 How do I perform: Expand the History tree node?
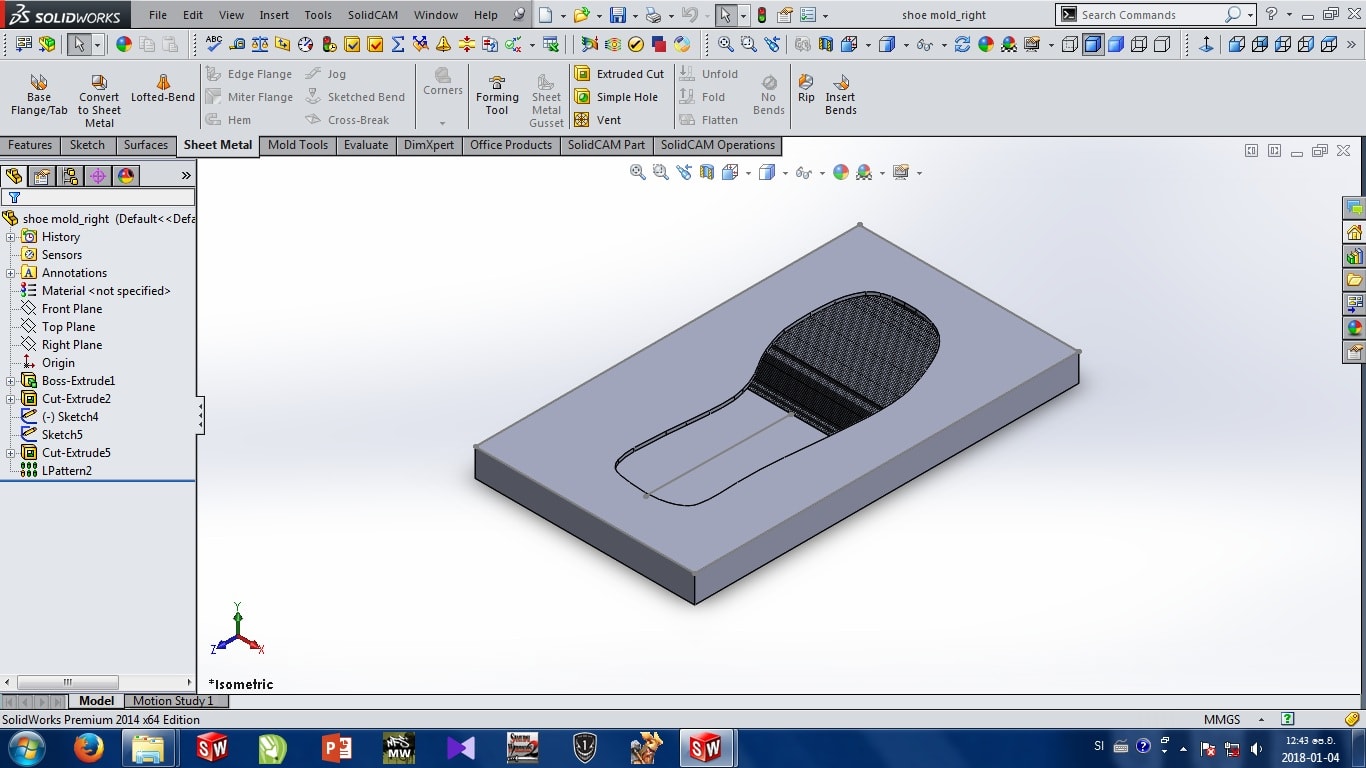click(11, 237)
